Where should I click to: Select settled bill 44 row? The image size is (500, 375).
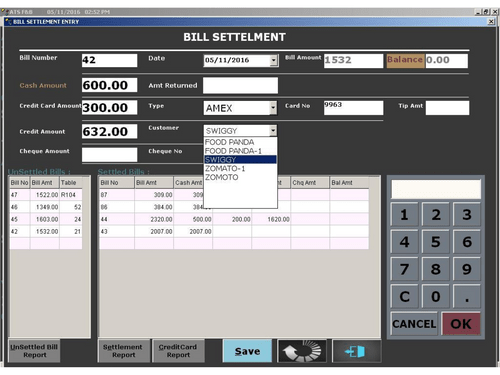click(x=234, y=219)
